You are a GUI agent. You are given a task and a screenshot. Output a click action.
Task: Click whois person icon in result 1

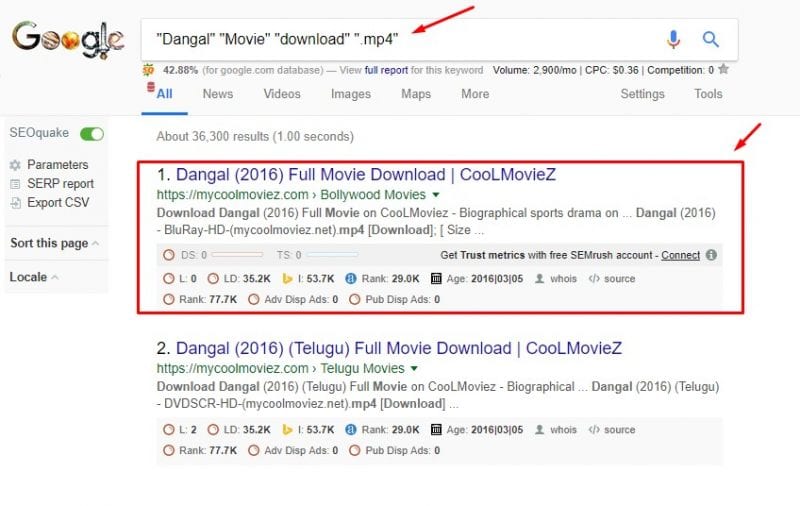coord(539,279)
